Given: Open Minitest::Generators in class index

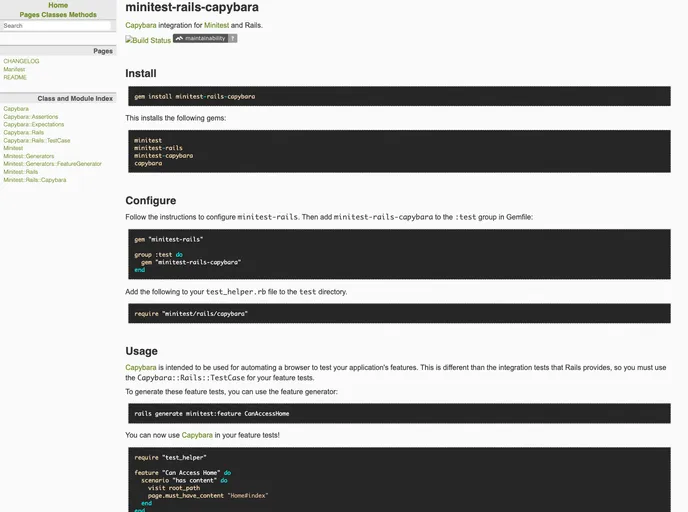Looking at the screenshot, I should [29, 156].
